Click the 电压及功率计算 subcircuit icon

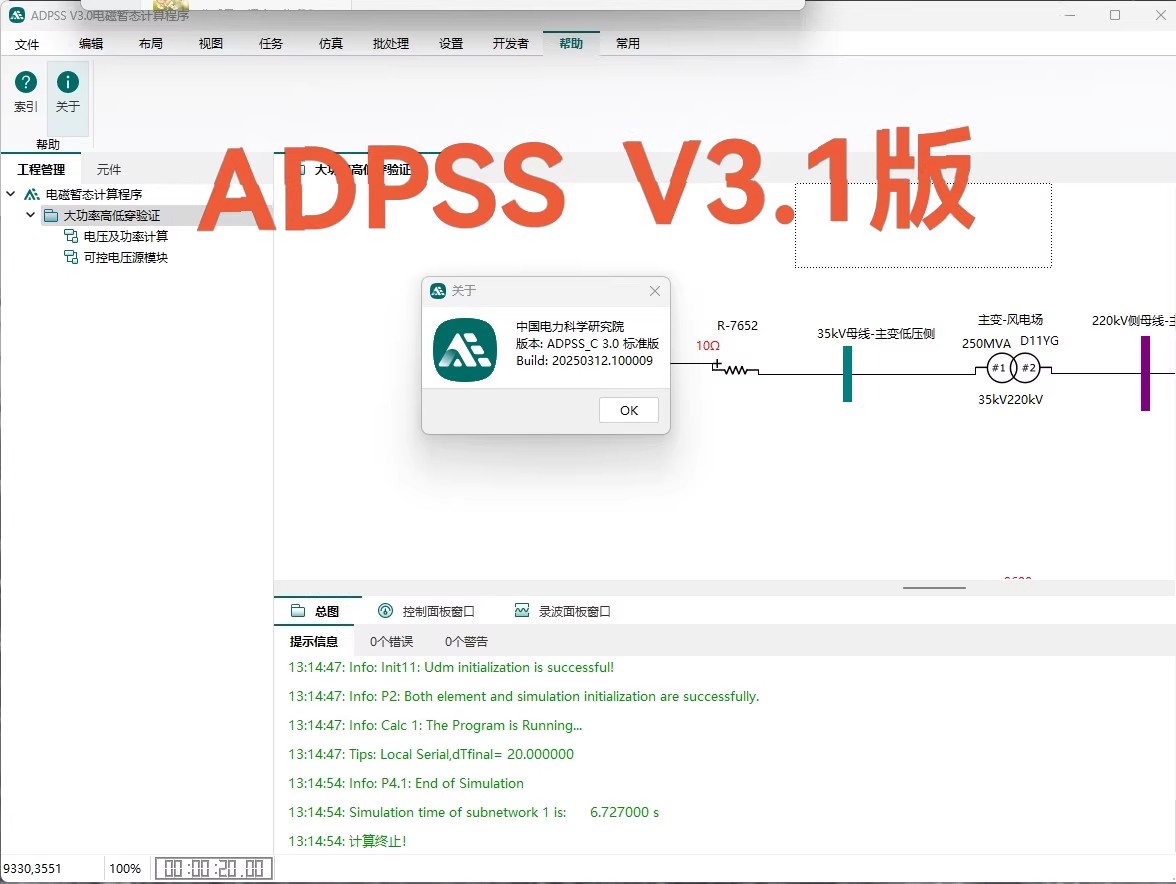[71, 237]
